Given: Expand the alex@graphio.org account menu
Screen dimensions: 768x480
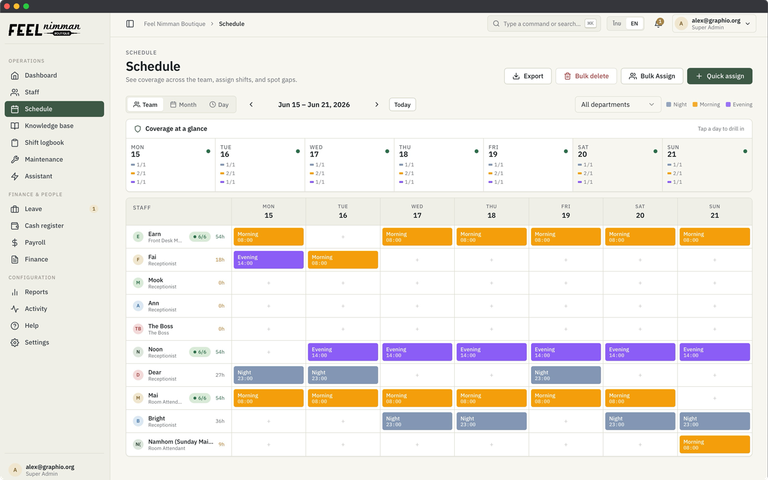Looking at the screenshot, I should pyautogui.click(x=714, y=24).
